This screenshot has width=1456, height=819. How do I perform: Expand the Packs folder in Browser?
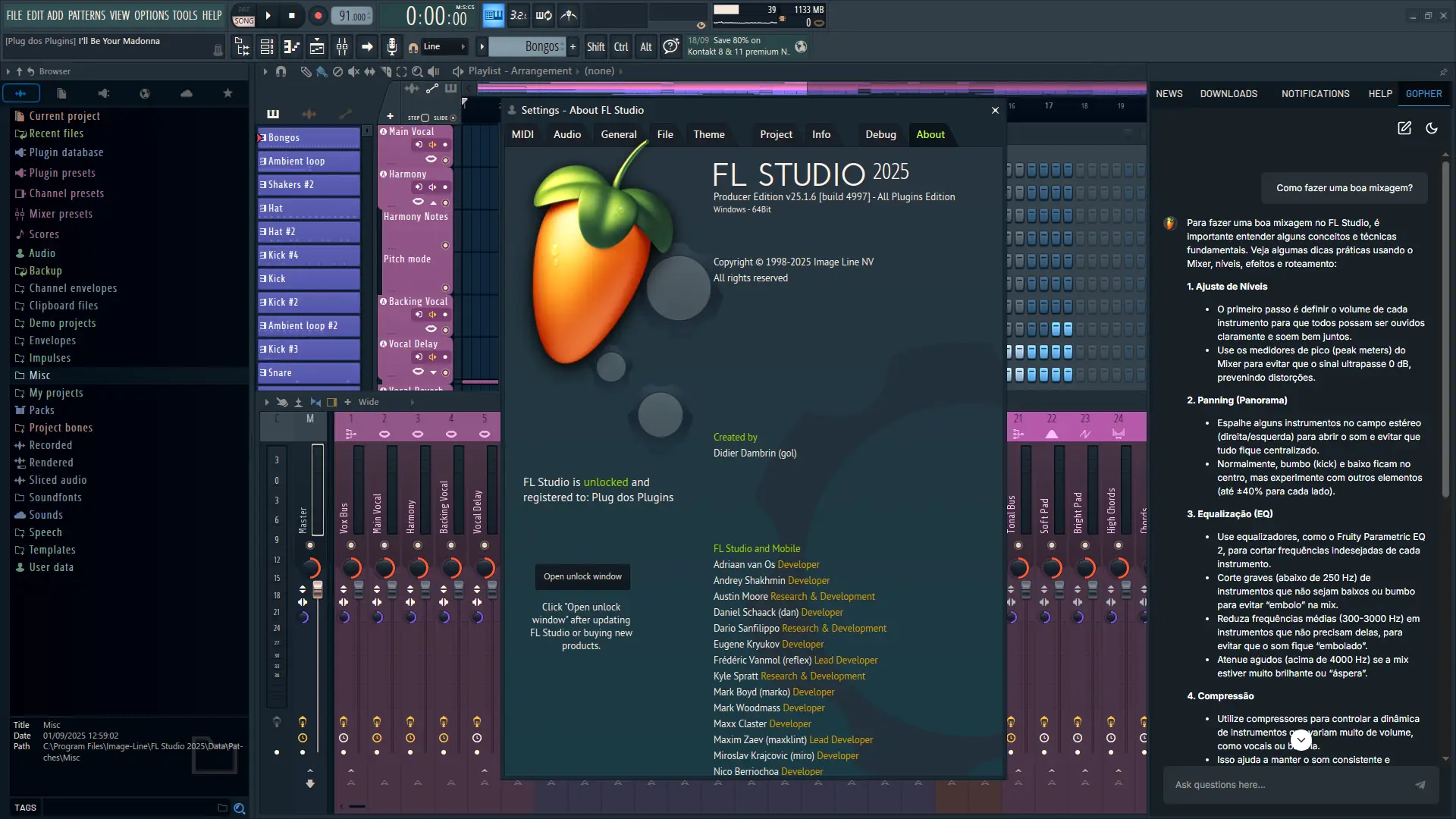[x=42, y=410]
